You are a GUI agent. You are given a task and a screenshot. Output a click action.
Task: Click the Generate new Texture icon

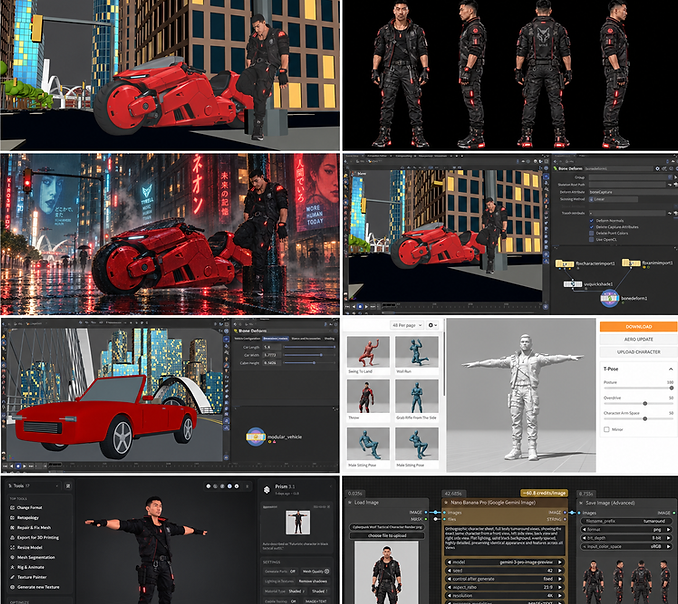12,587
